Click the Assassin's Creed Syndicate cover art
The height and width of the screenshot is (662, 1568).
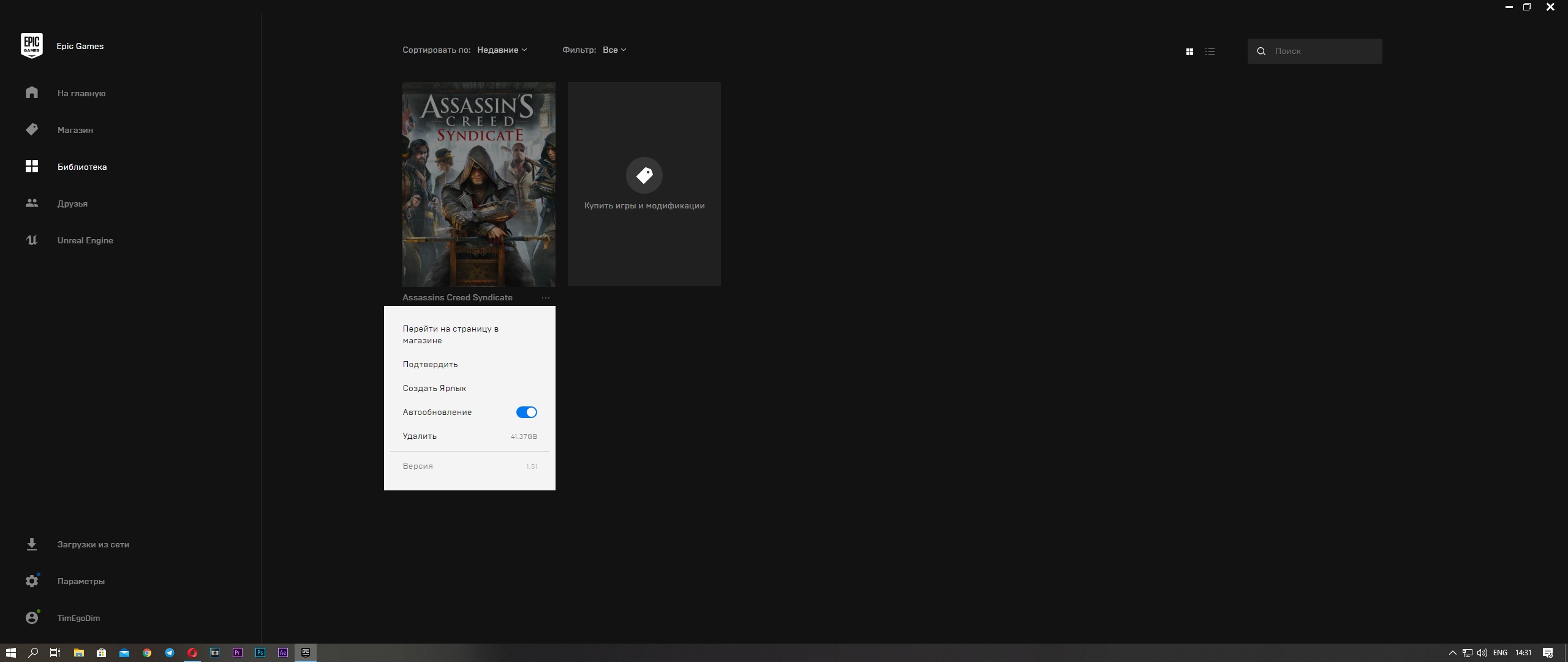pyautogui.click(x=479, y=184)
